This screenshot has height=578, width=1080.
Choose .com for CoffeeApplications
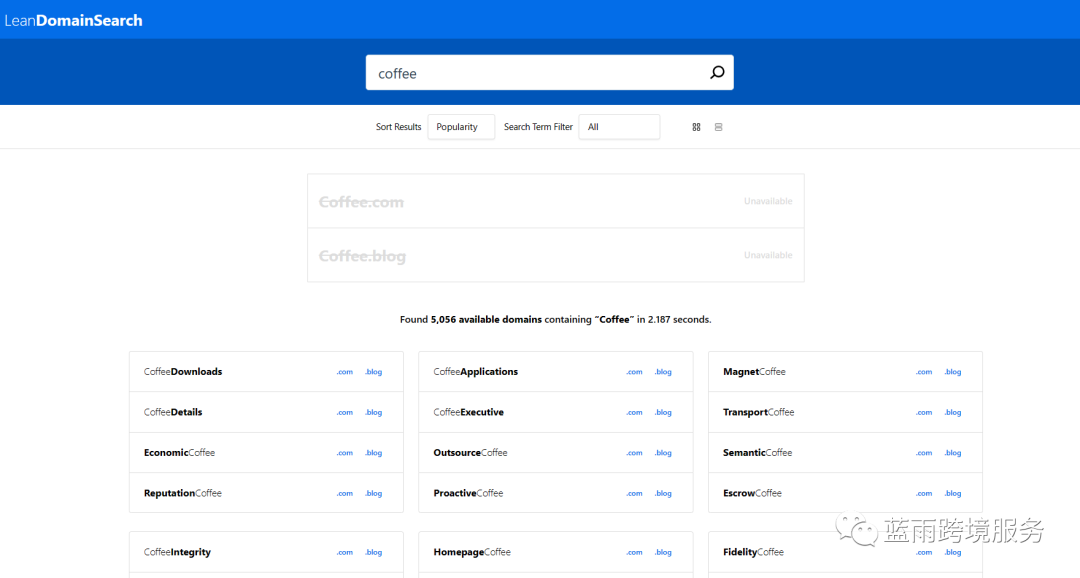(634, 372)
